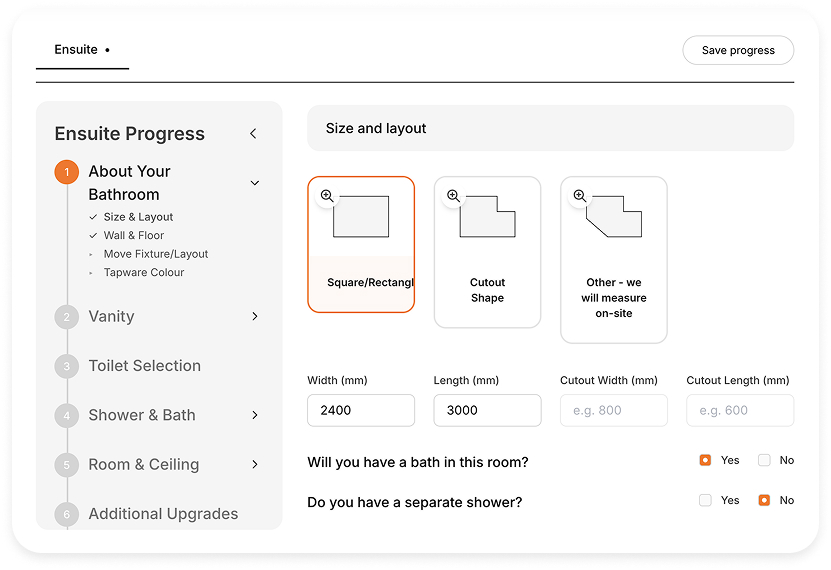Image resolution: width=831 pixels, height=570 pixels.
Task: Click magnifier icon on Cutout Shape card
Action: [453, 196]
